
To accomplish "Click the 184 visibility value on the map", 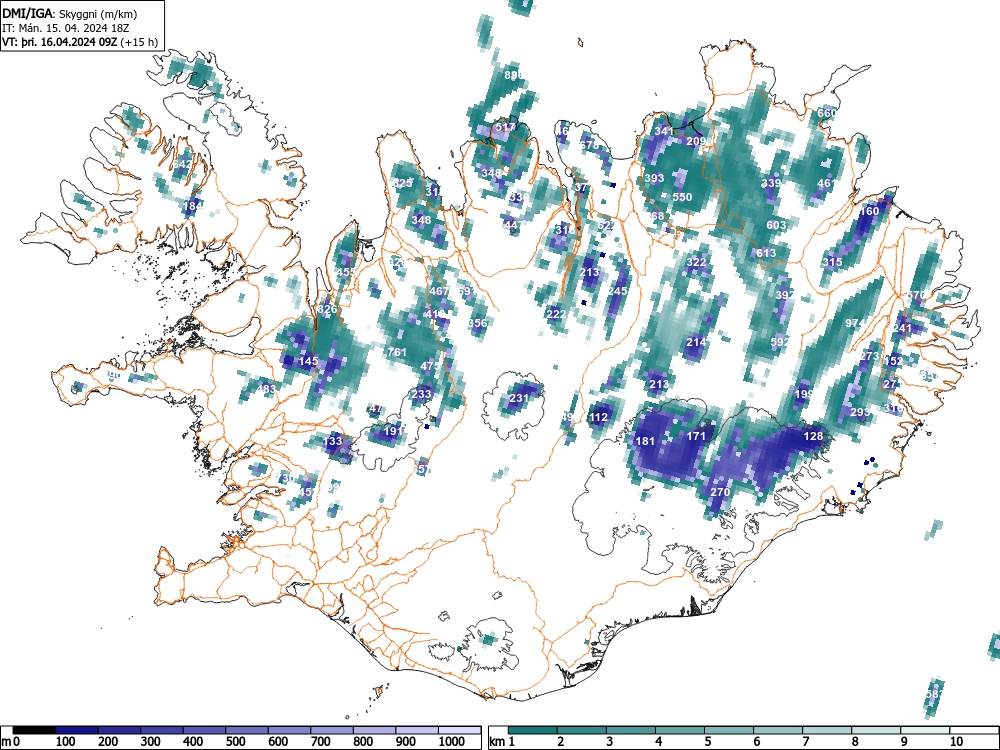I will click(193, 206).
